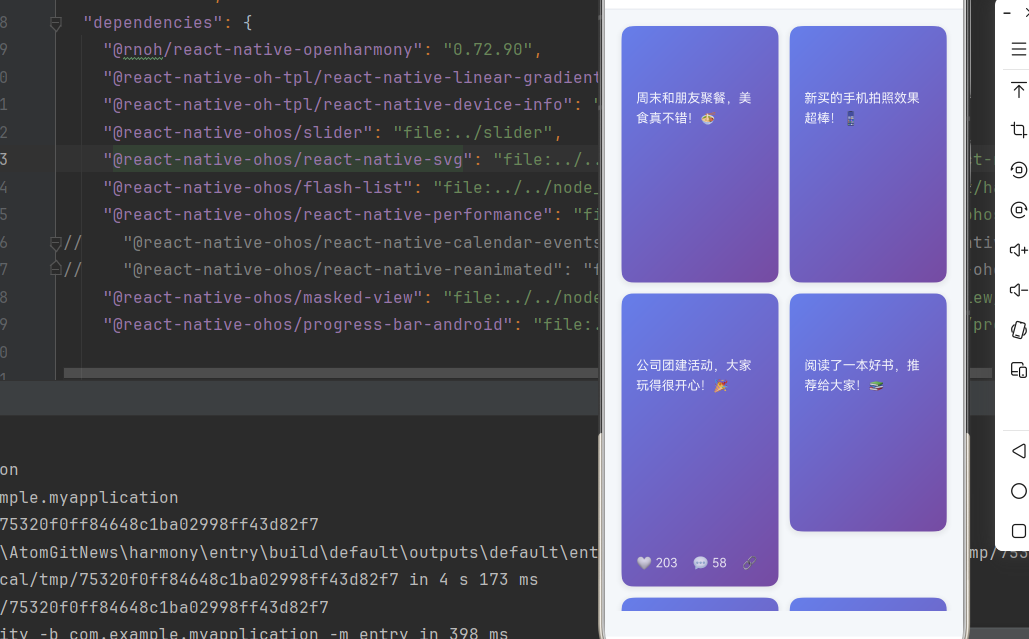
Task: Tap the emulator Back triangle button
Action: point(1018,451)
